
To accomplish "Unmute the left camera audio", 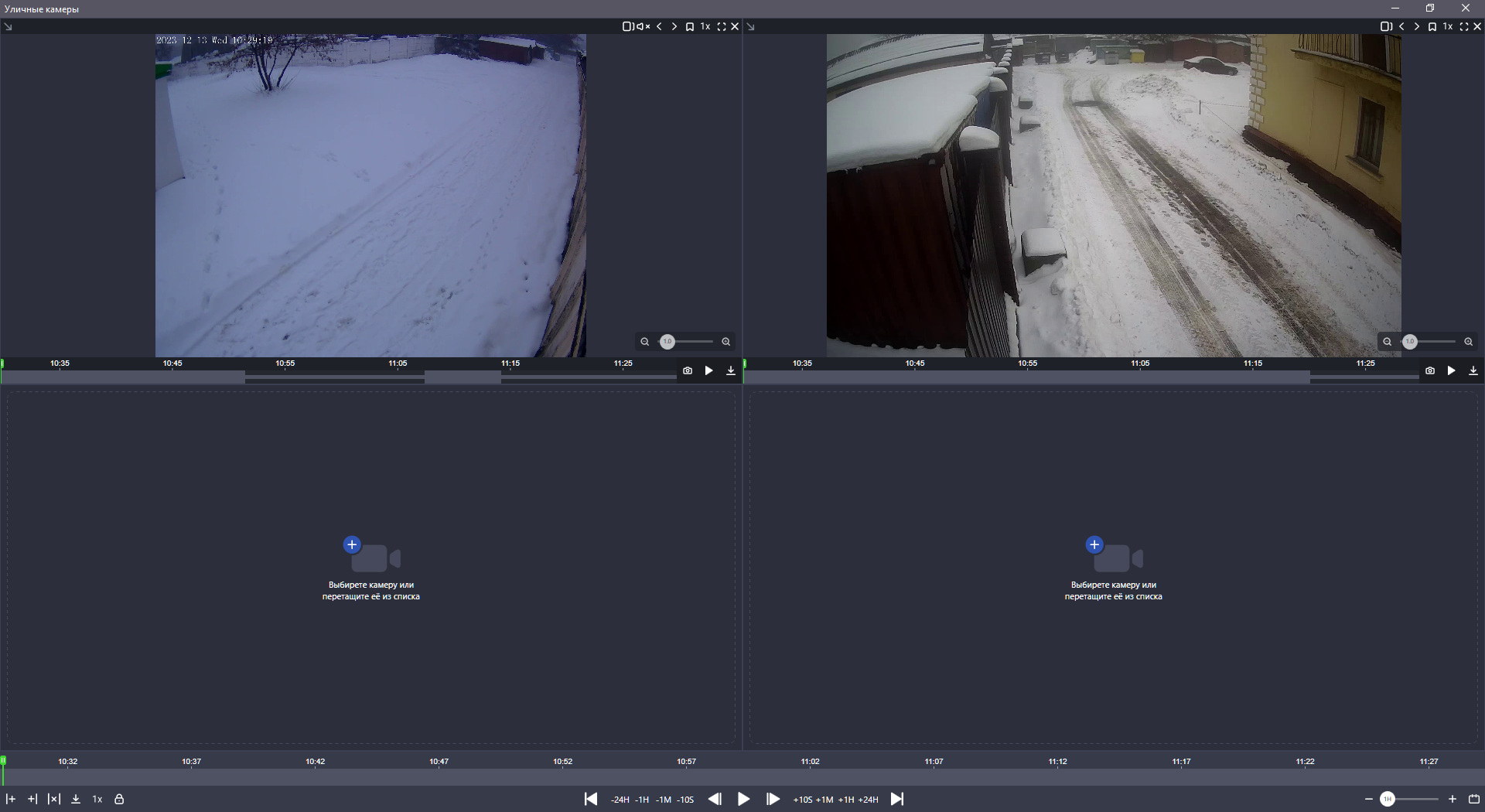I will [x=643, y=26].
